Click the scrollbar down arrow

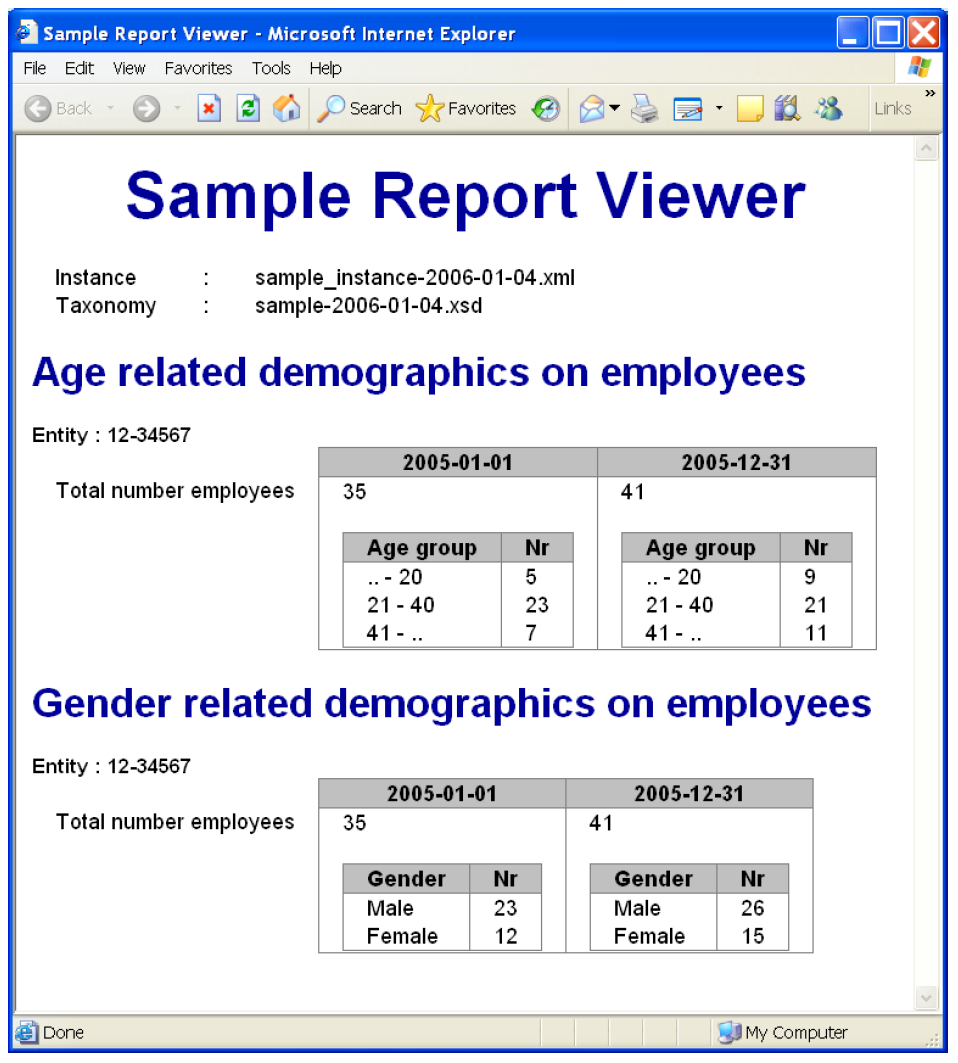(926, 997)
